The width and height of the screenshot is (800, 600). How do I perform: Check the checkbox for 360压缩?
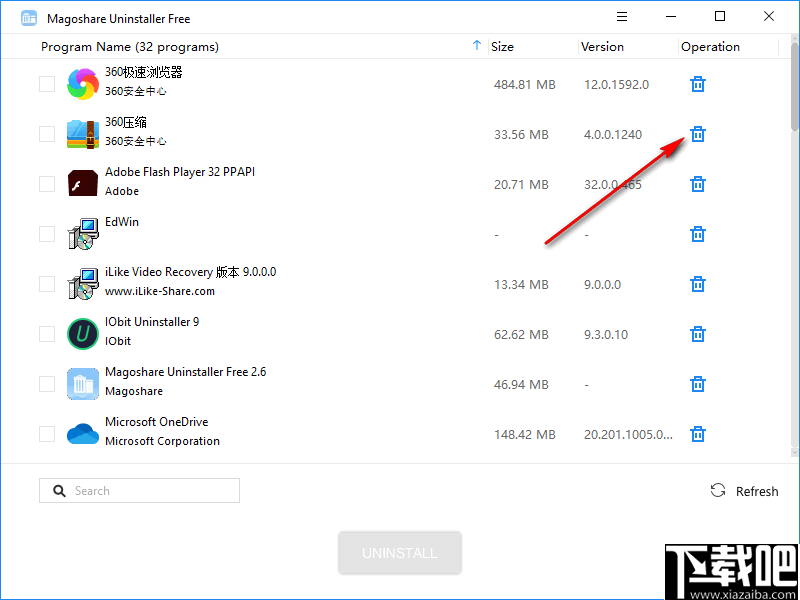pos(46,133)
